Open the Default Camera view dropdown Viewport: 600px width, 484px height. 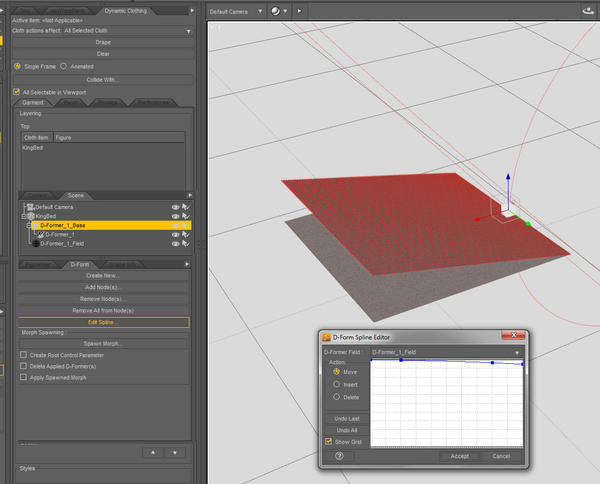[x=260, y=11]
